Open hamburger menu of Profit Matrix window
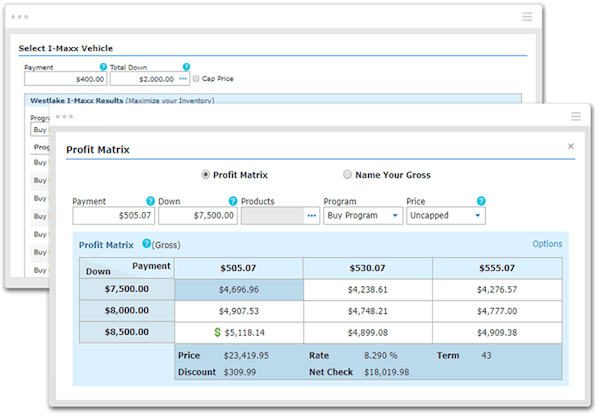The height and width of the screenshot is (416, 600). 575,116
